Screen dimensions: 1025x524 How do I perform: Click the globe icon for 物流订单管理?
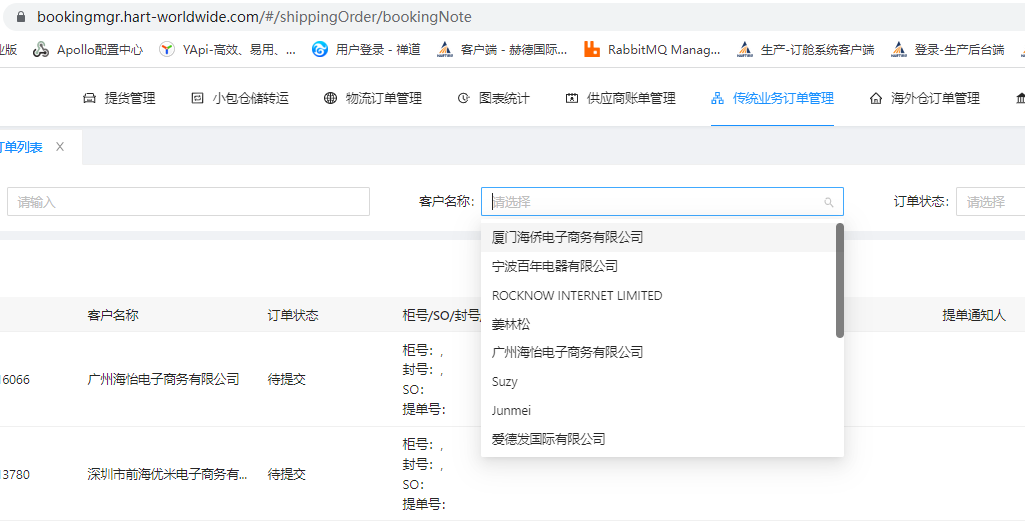pyautogui.click(x=330, y=98)
